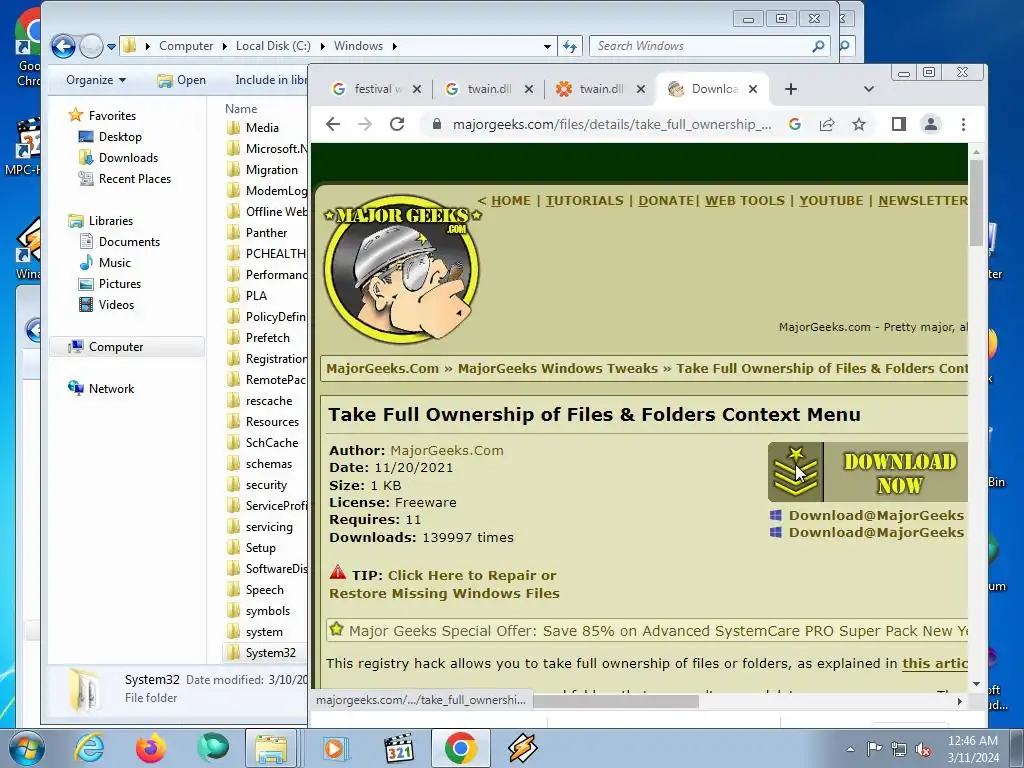The width and height of the screenshot is (1024, 768).
Task: Open Documents library
Action: point(129,242)
